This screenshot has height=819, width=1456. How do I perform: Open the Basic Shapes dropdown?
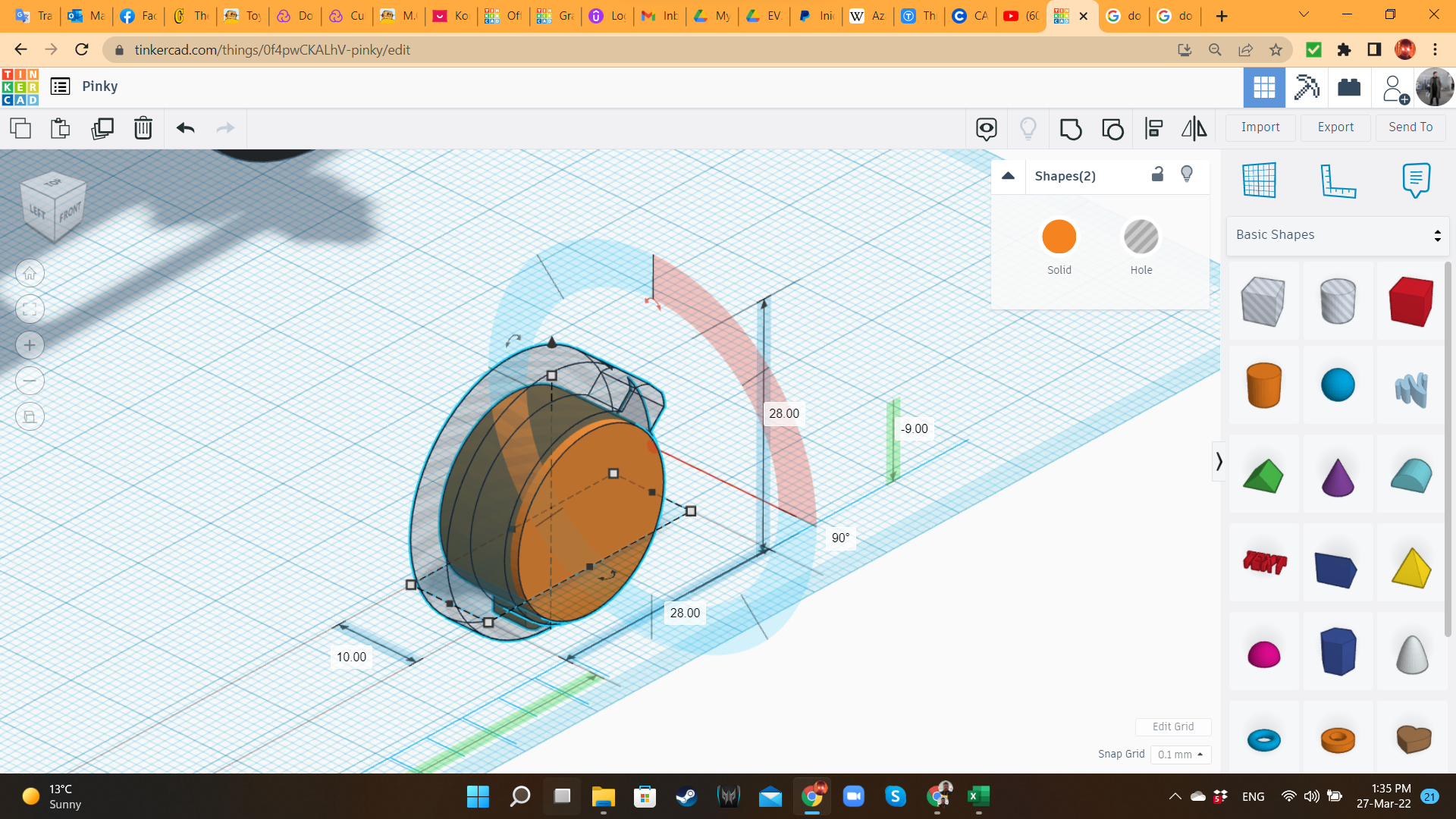(1337, 235)
